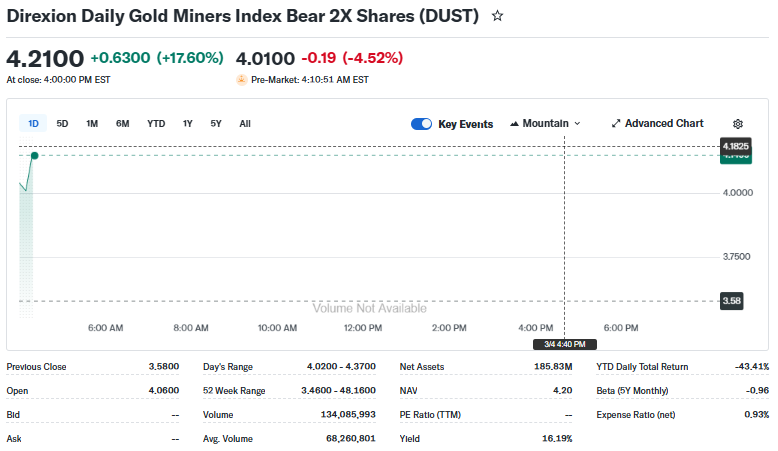Expand the Mountain chart style dropdown chevron
Viewport: 778px width, 451px height.
pos(577,124)
